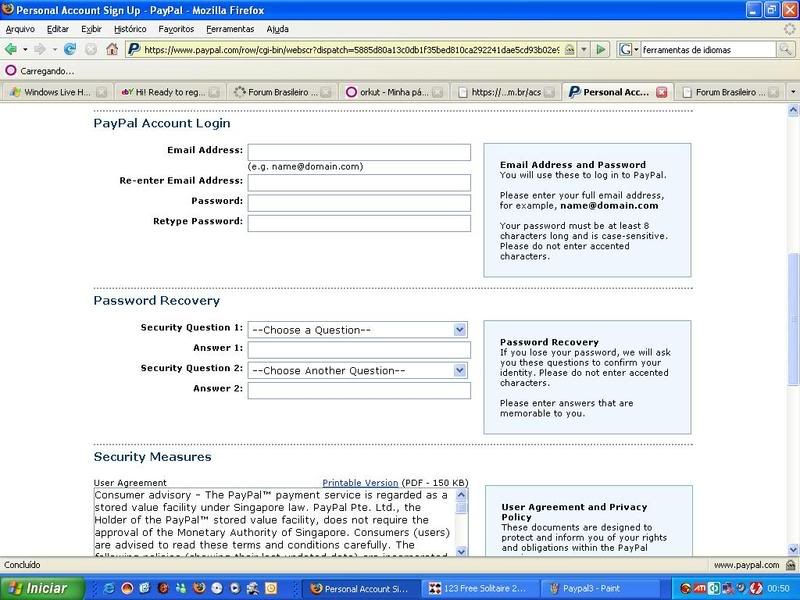Click the Stop loading icon
This screenshot has width=800, height=600.
(91, 49)
